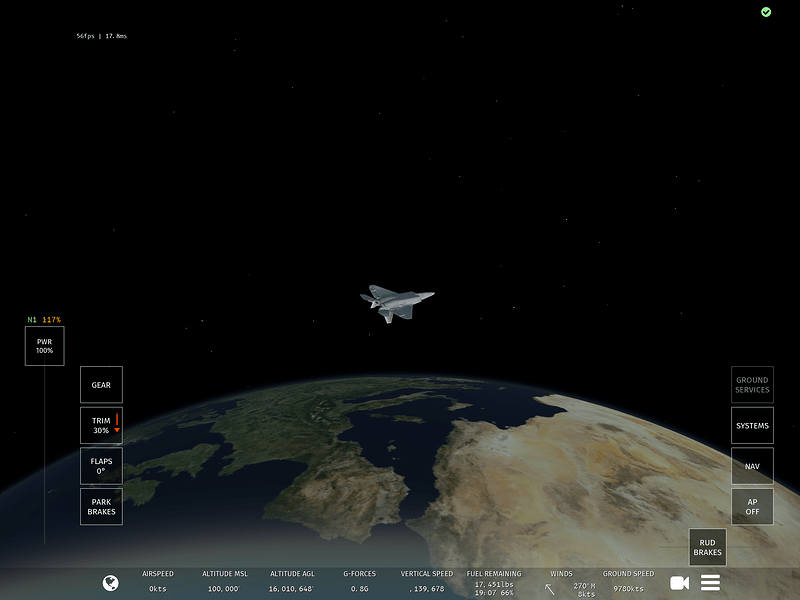
Task: Select the VERTICAL SPEED readout
Action: pyautogui.click(x=427, y=581)
